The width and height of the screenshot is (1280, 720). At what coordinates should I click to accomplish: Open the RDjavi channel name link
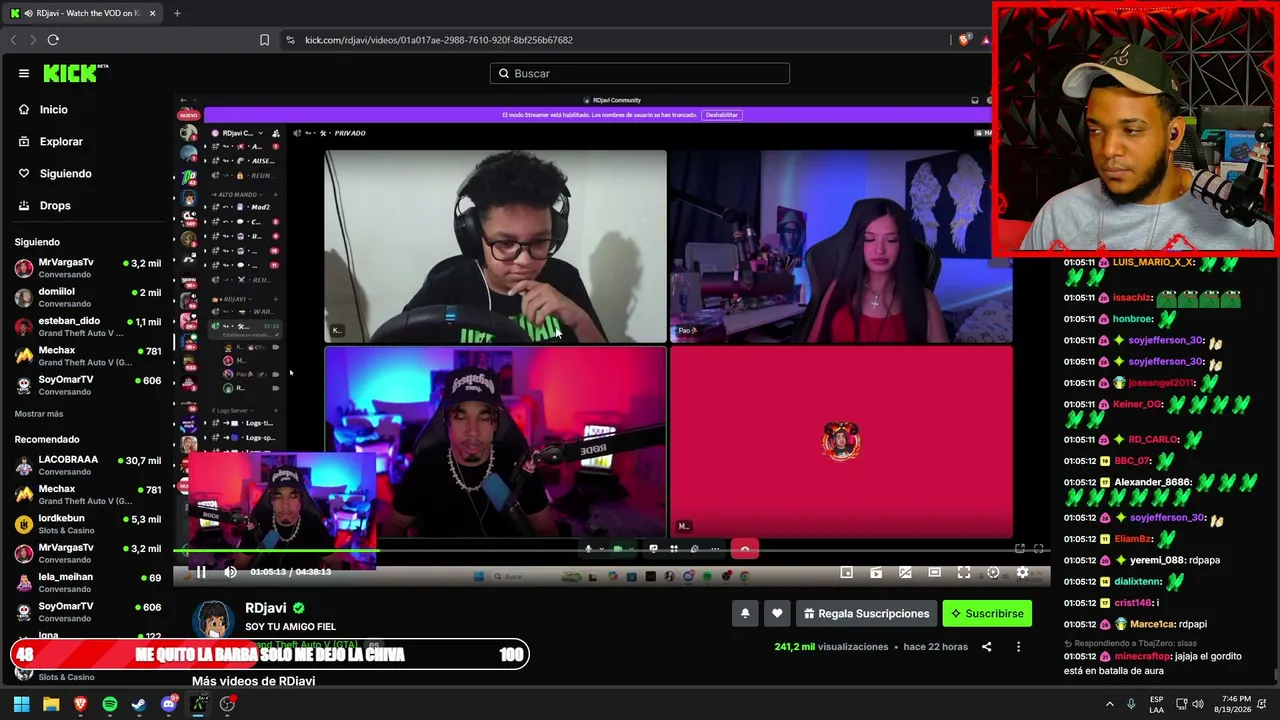[x=266, y=608]
